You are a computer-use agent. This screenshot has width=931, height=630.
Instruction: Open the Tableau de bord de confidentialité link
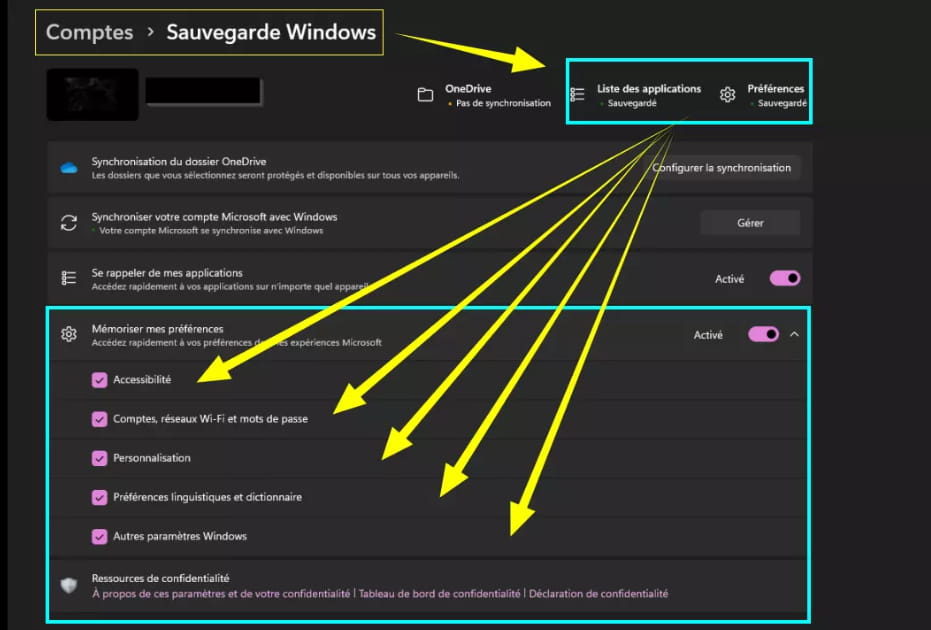(x=439, y=594)
